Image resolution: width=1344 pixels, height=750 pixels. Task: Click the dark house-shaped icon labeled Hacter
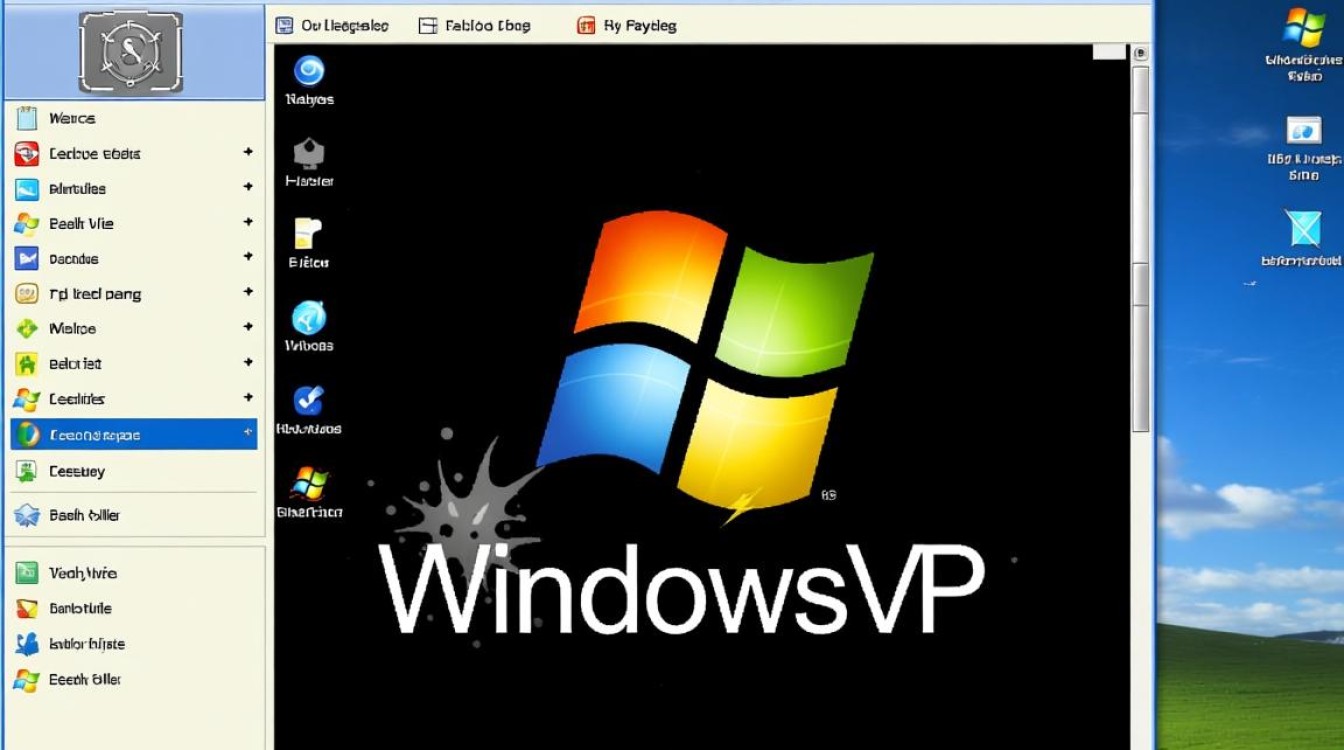coord(308,153)
